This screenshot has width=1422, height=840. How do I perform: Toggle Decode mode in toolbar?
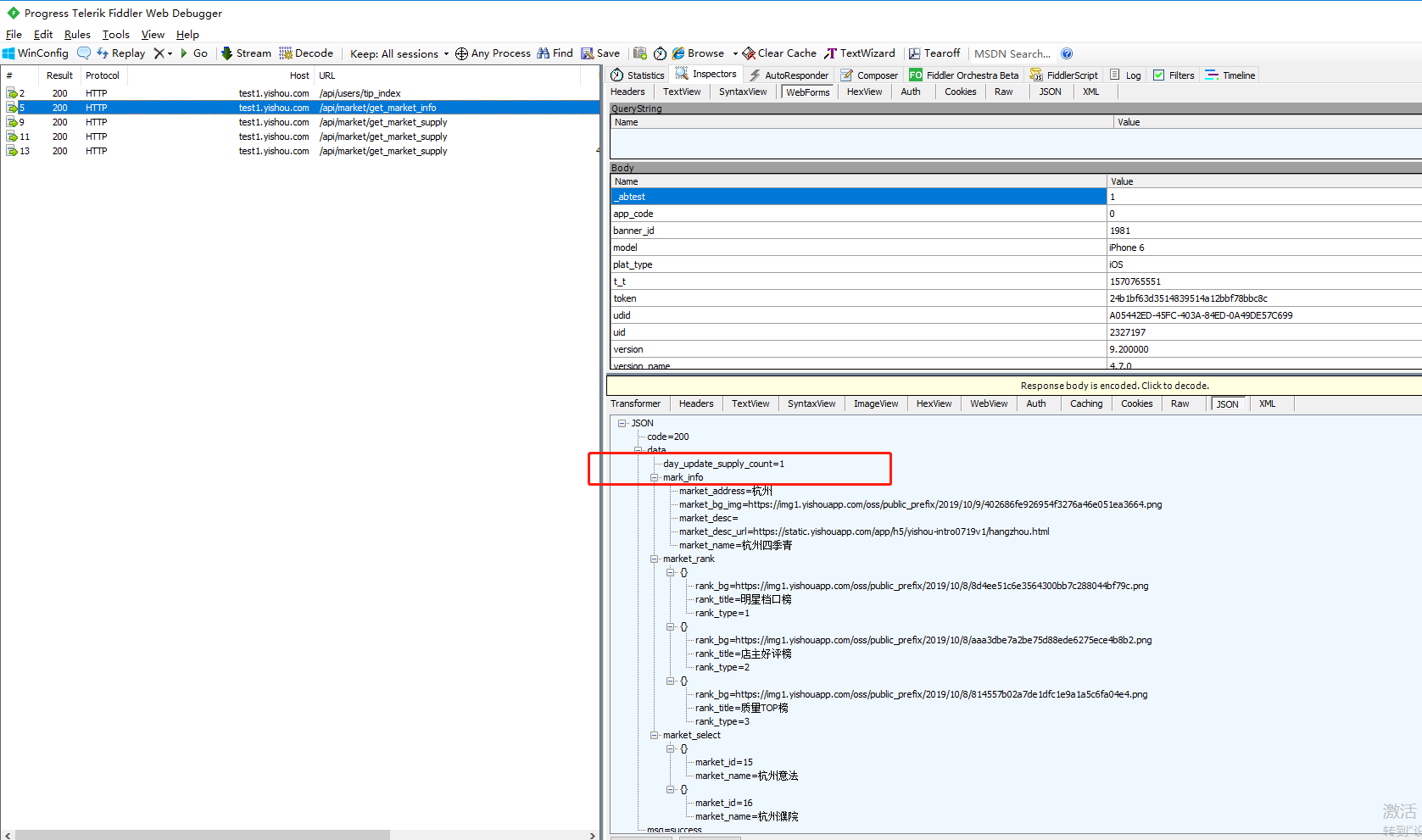[306, 53]
